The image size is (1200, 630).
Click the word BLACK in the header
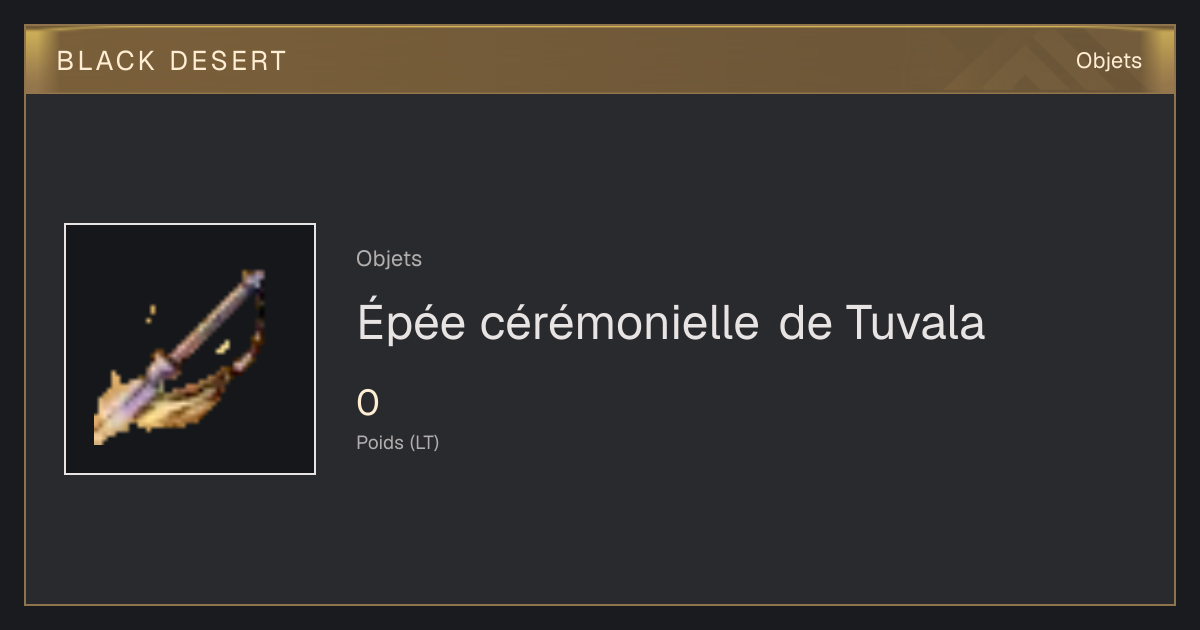click(x=106, y=61)
